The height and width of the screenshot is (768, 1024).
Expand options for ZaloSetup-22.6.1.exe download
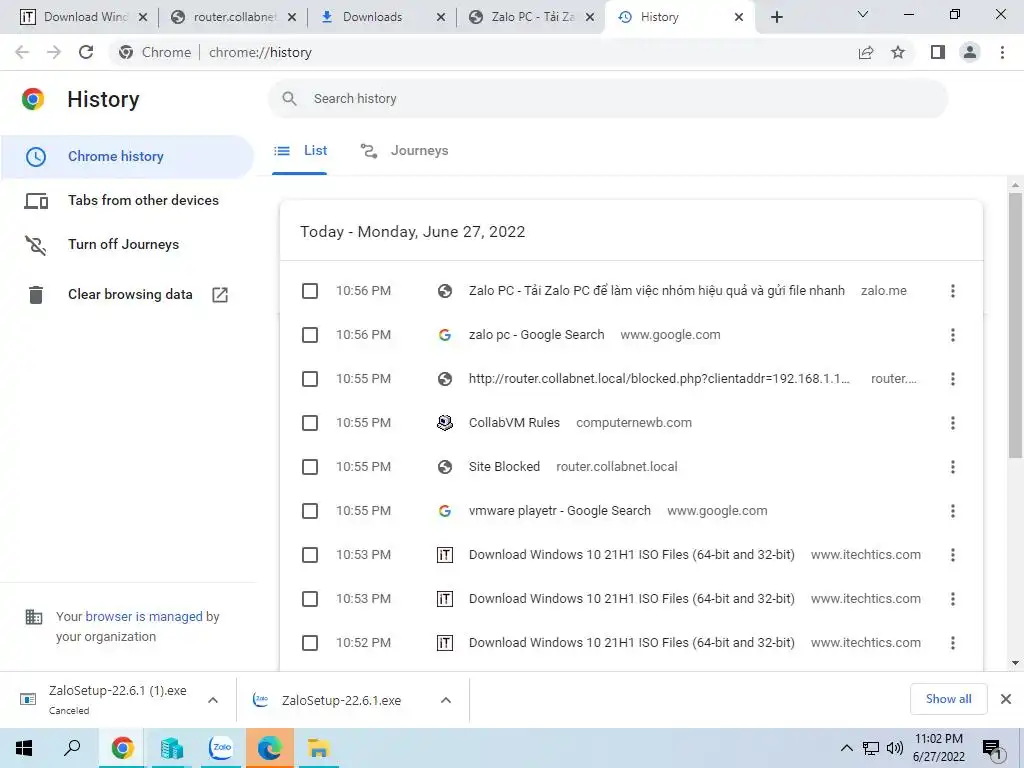pyautogui.click(x=446, y=700)
